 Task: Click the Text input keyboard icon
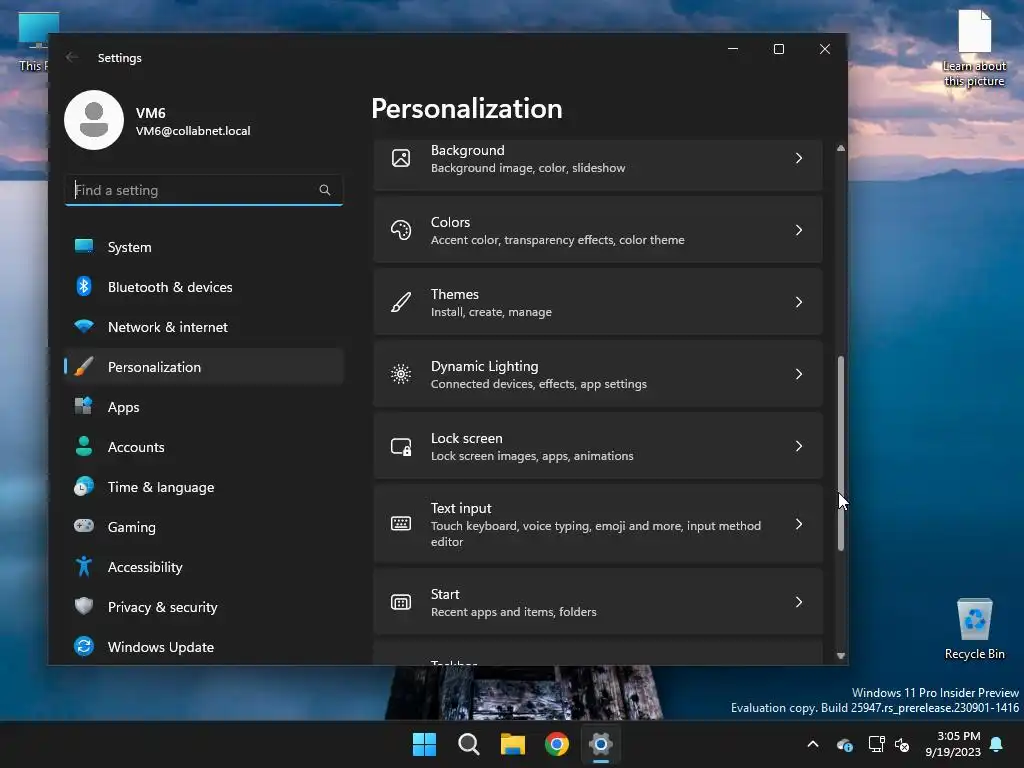[401, 524]
